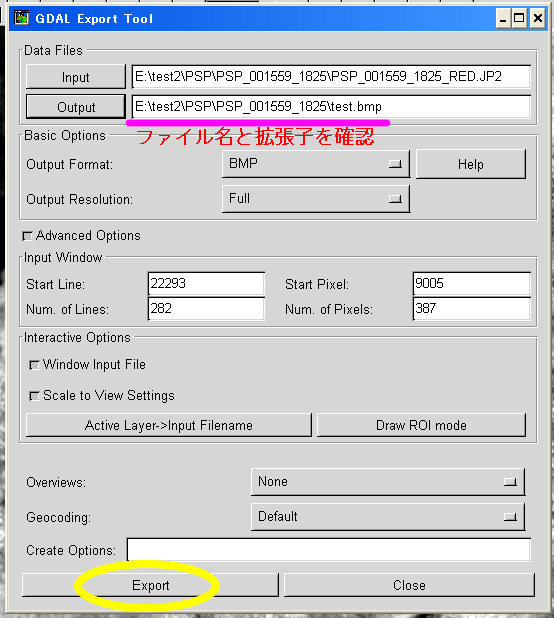Expand the Overviews None dropdown
Image resolution: width=554 pixels, height=618 pixels.
(388, 482)
